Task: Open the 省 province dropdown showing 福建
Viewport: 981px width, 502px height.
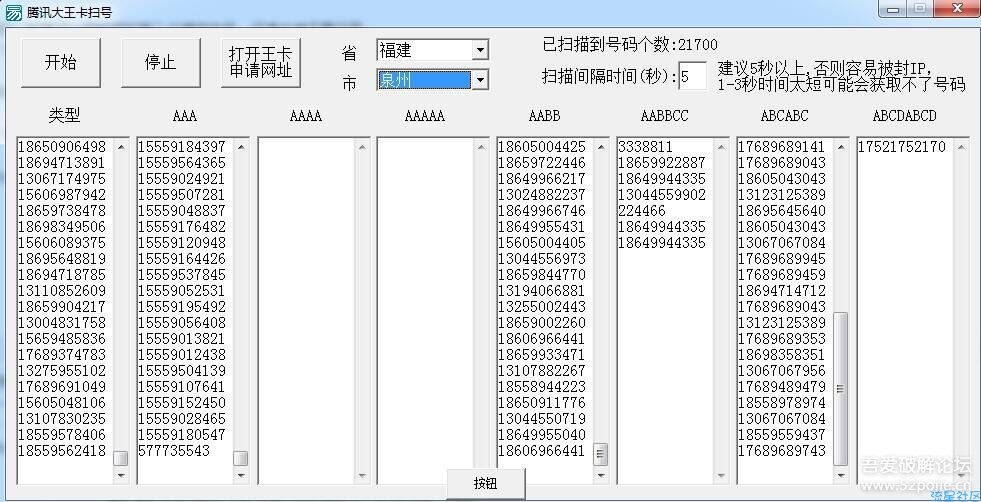Action: (x=432, y=49)
